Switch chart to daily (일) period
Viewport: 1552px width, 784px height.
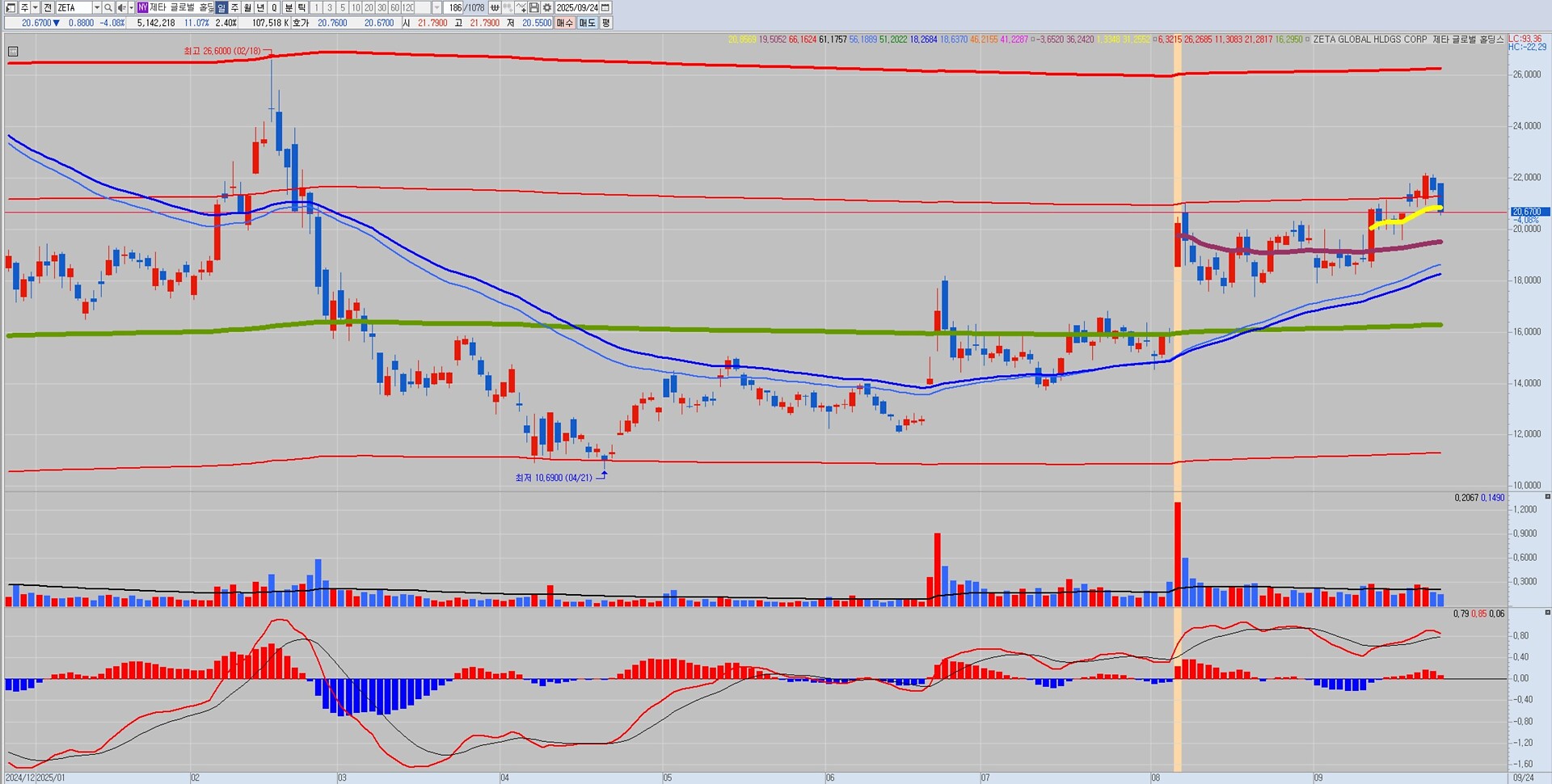pos(221,7)
